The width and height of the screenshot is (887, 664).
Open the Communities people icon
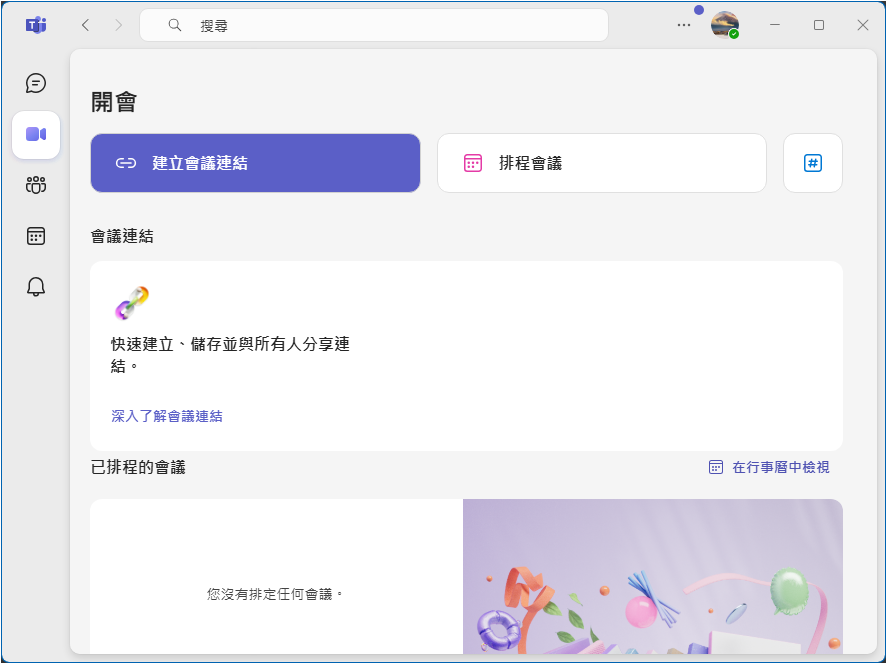click(x=36, y=185)
